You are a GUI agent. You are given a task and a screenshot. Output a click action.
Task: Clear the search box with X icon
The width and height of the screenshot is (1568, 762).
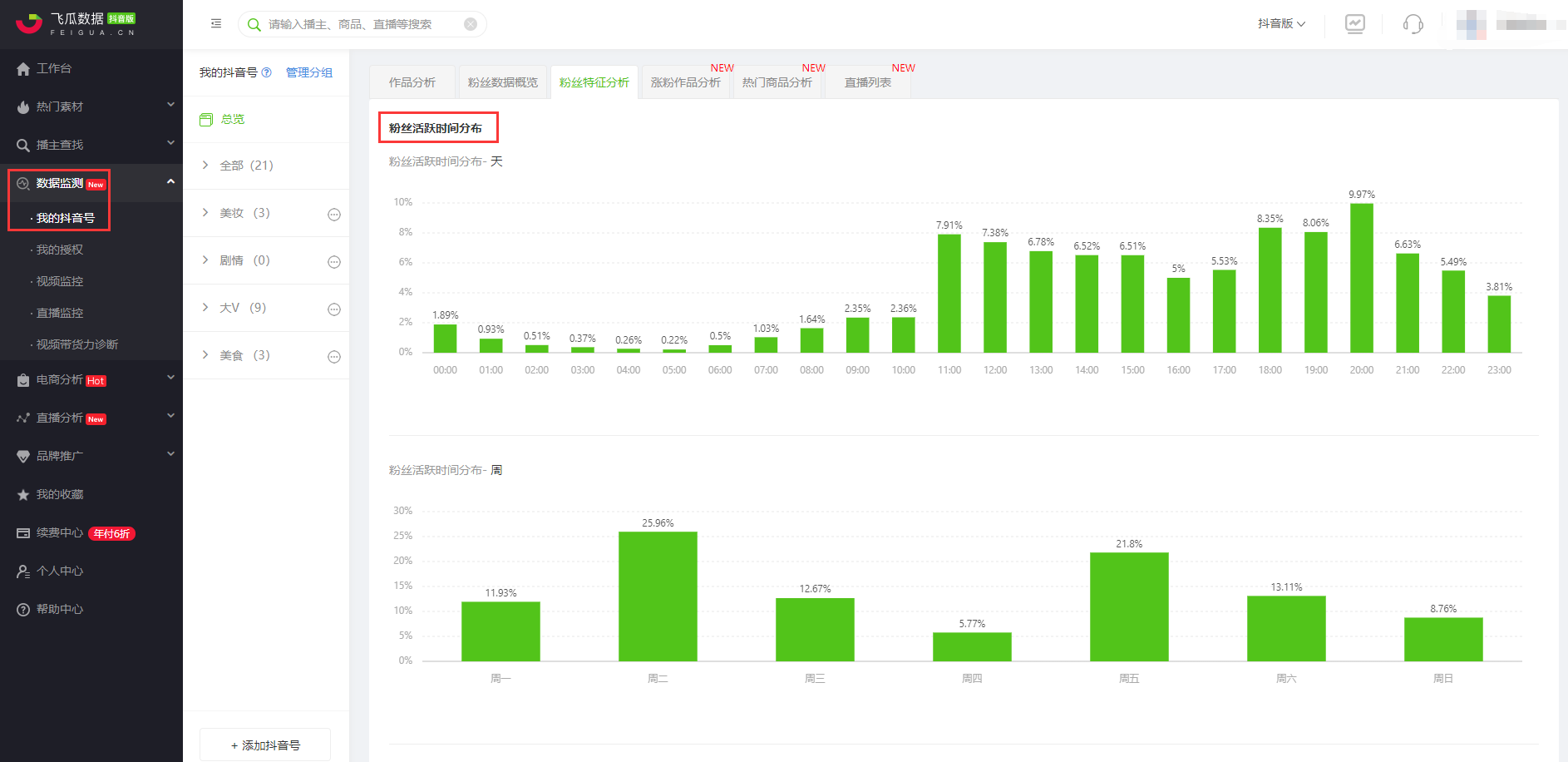(x=471, y=24)
